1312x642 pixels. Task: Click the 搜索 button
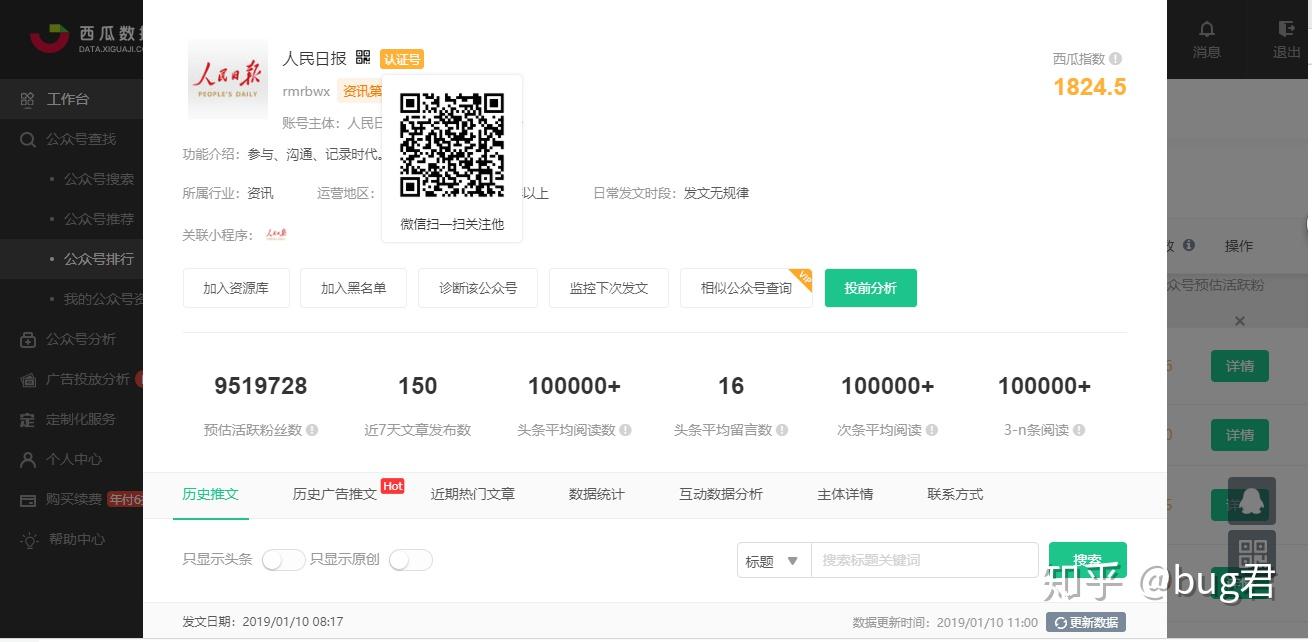point(1088,560)
